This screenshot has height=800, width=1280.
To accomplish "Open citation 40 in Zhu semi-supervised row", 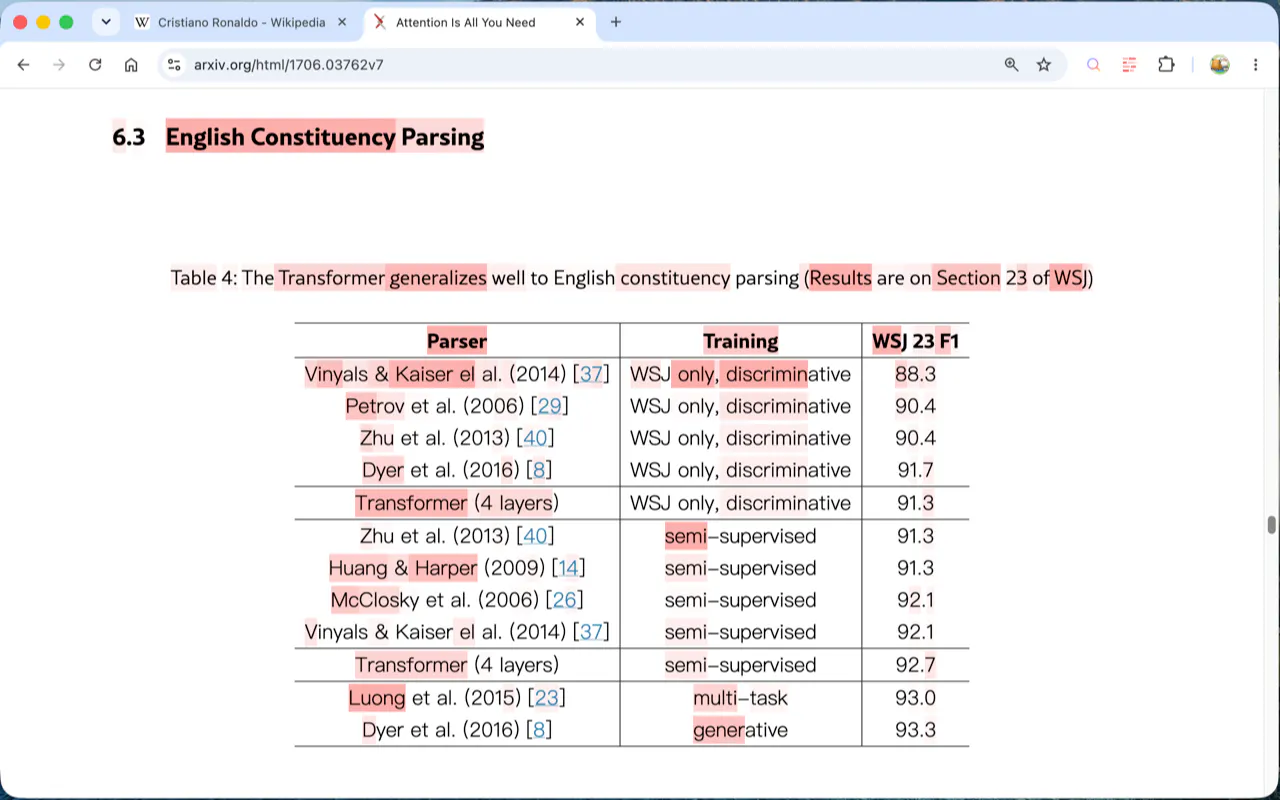I will click(x=535, y=536).
